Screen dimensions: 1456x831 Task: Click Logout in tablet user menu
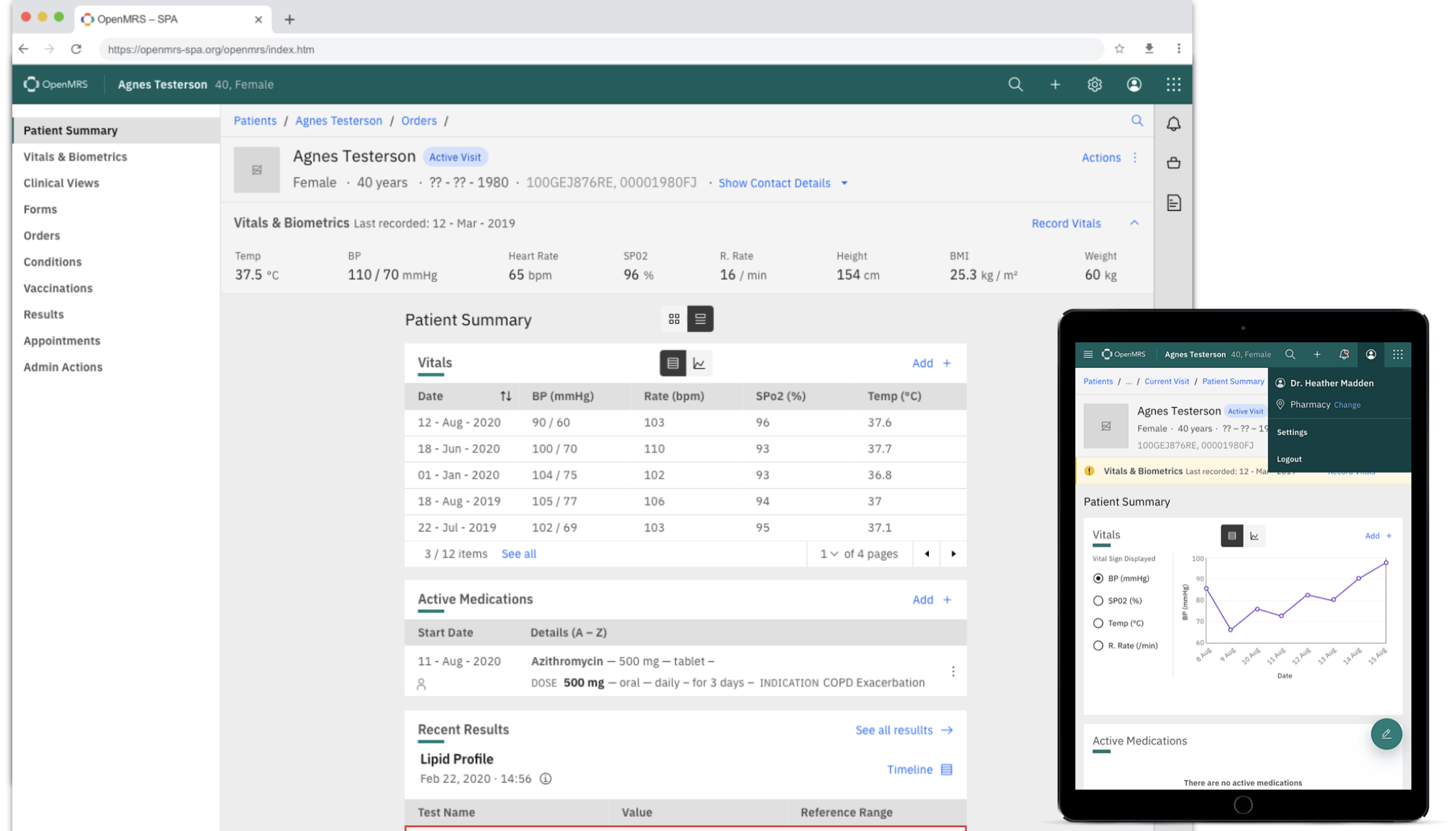click(x=1289, y=459)
